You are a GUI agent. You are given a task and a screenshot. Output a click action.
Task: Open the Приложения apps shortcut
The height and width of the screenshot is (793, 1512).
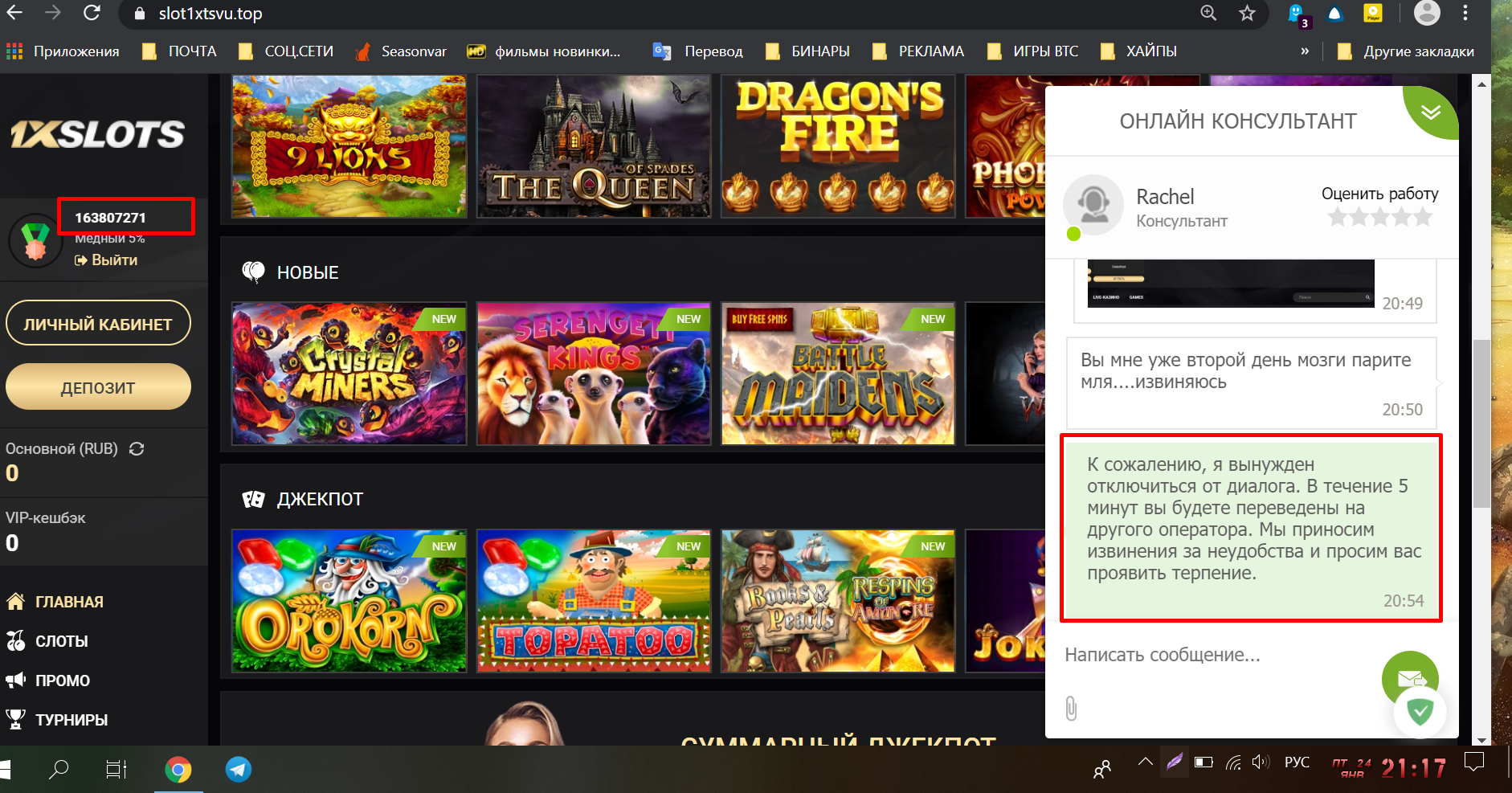[63, 51]
